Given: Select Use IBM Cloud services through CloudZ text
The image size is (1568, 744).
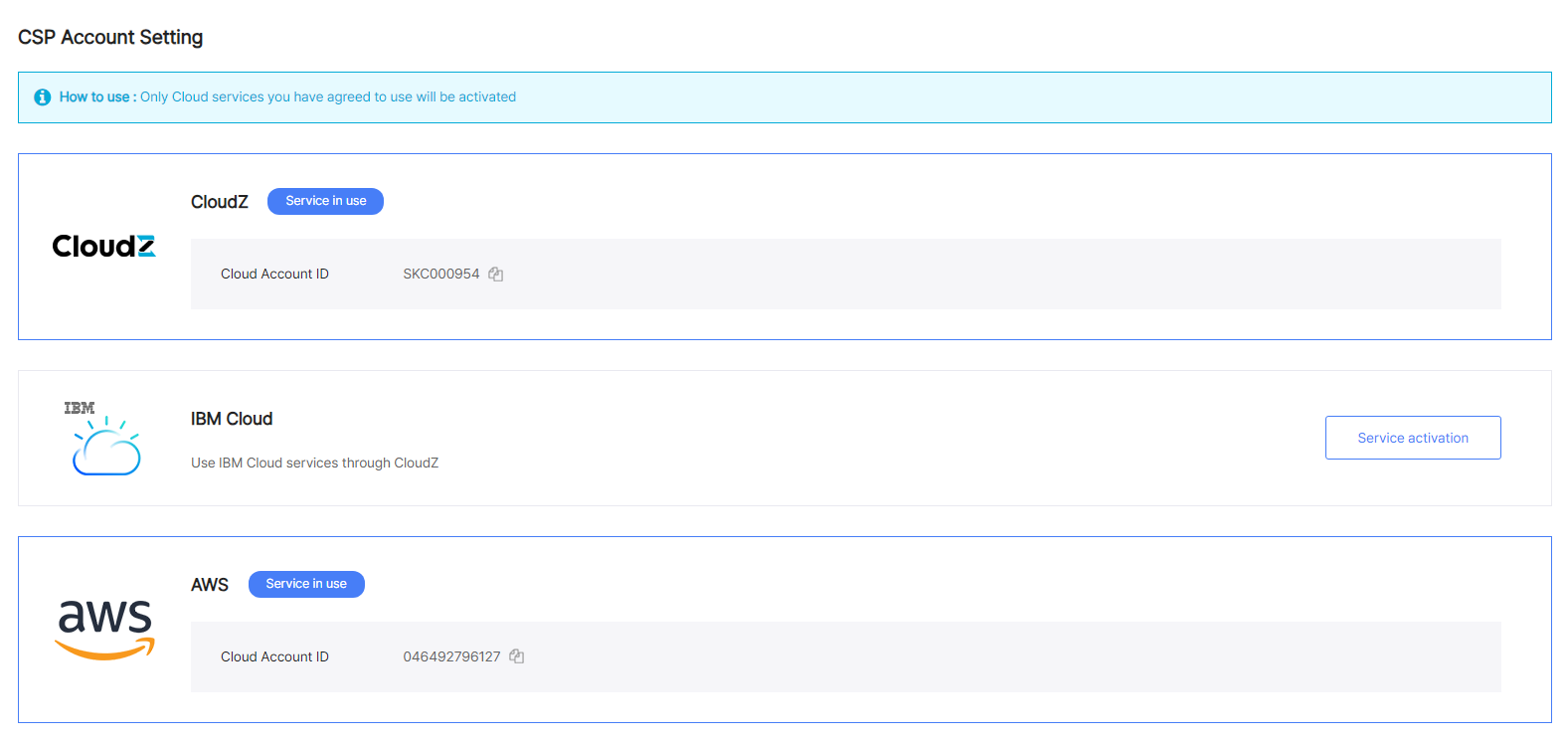Looking at the screenshot, I should (315, 463).
